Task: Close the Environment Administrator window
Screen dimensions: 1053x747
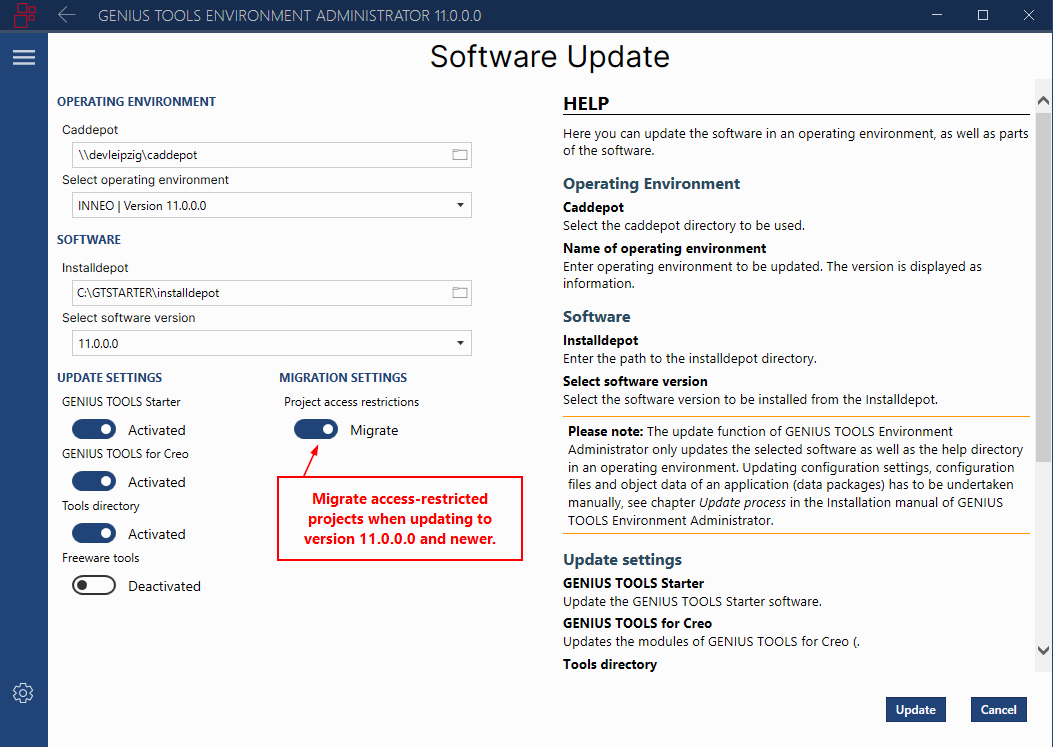Action: point(1028,15)
